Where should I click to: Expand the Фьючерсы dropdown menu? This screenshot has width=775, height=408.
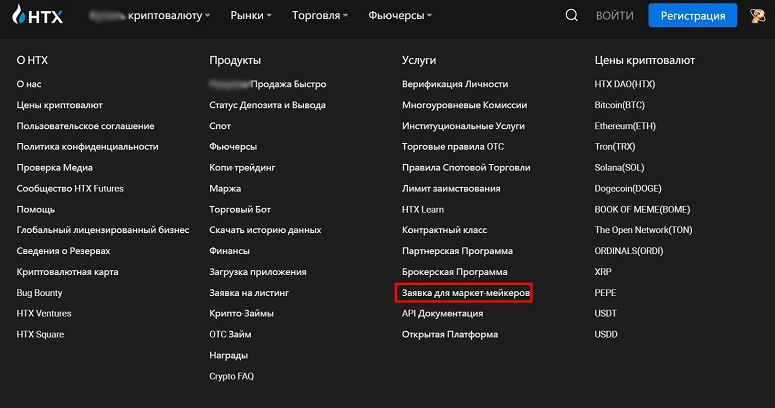[400, 15]
